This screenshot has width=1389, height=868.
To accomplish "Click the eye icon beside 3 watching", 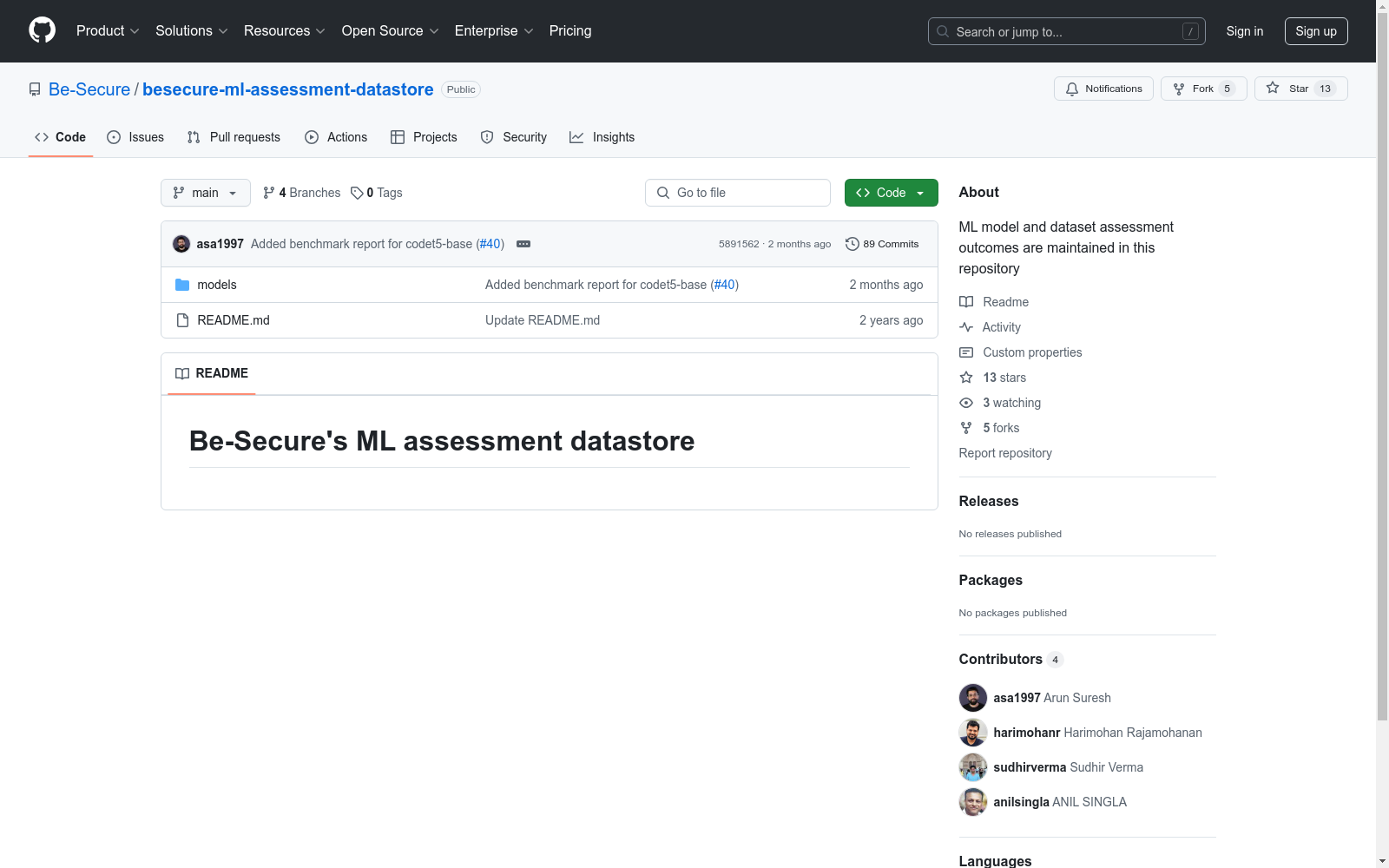I will click(966, 403).
